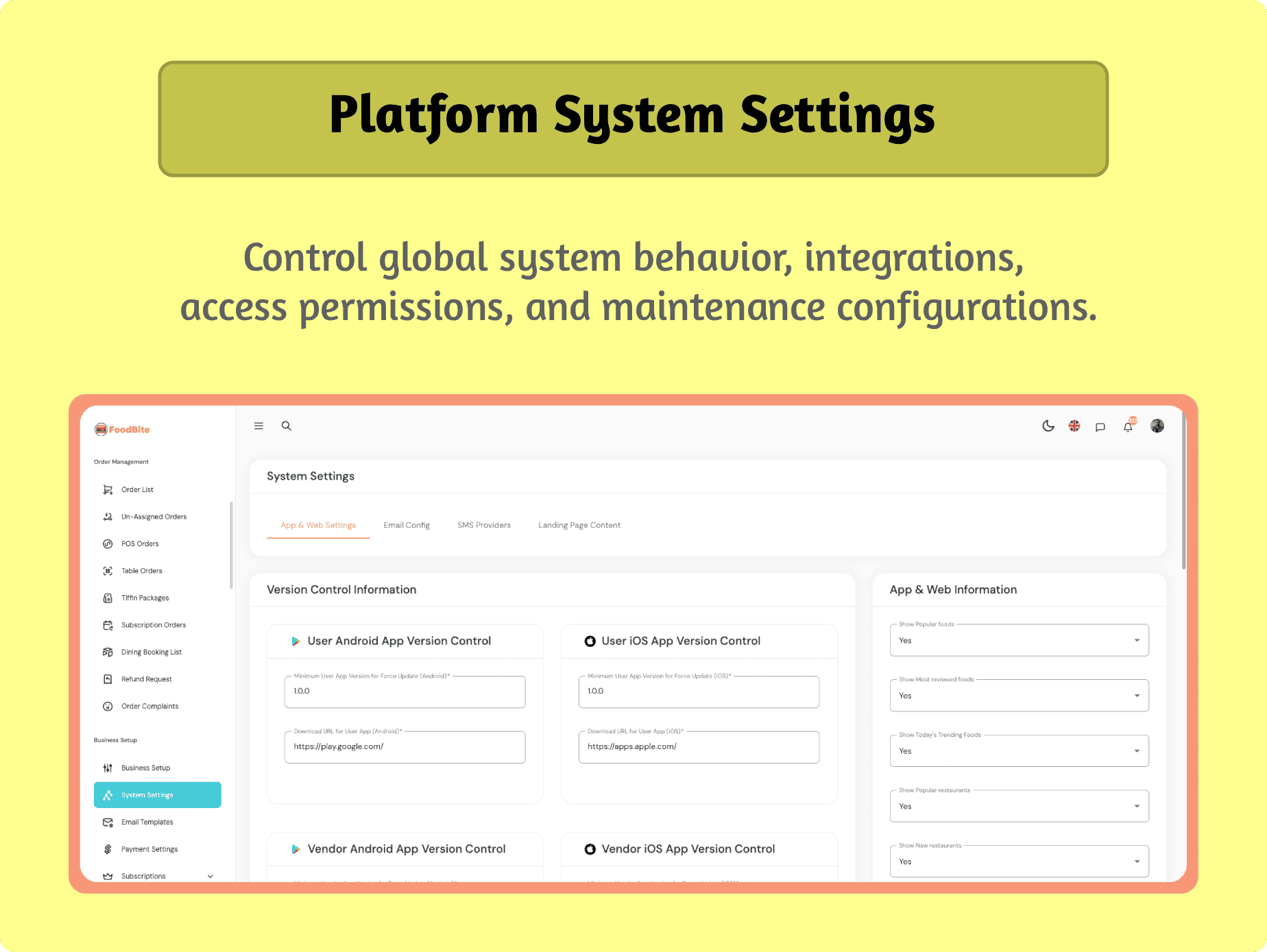Open Show New restaurants dropdown
Screen dimensions: 1267x952
click(x=1019, y=862)
